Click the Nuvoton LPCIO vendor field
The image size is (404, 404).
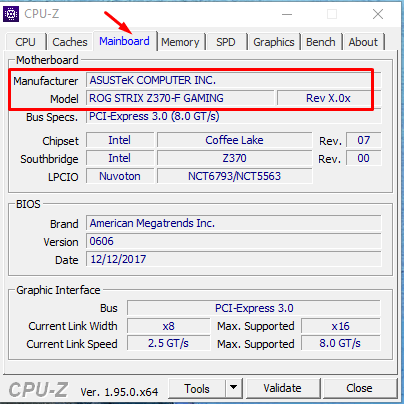pyautogui.click(x=120, y=176)
